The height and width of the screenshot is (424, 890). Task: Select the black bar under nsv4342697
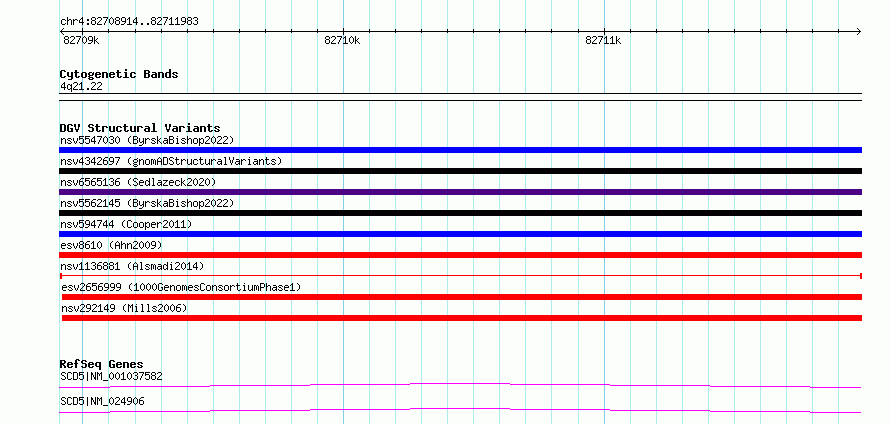460,171
